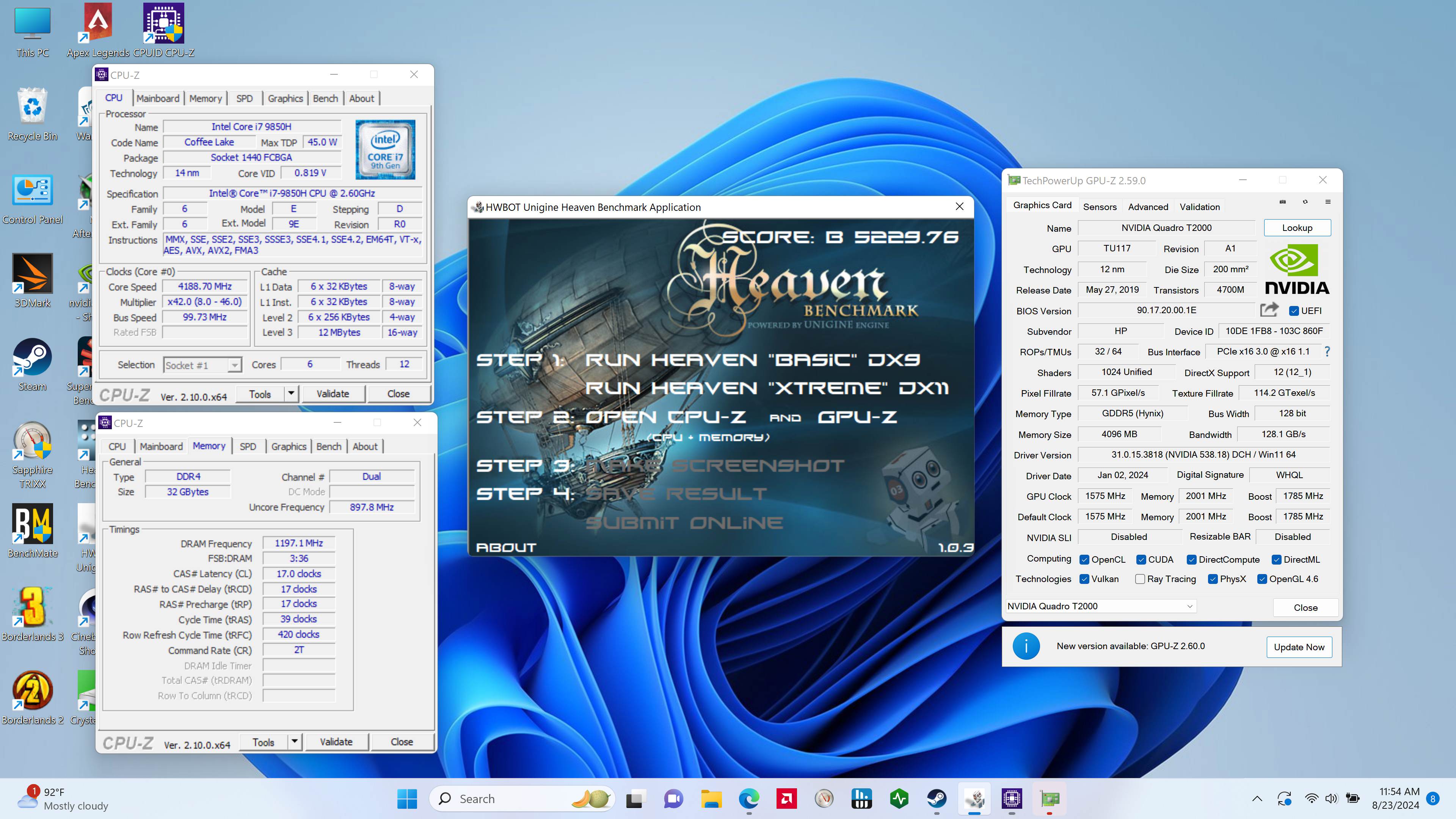Image resolution: width=1456 pixels, height=819 pixels.
Task: Toggle UEFI checkbox in GPU-Z
Action: (1294, 311)
